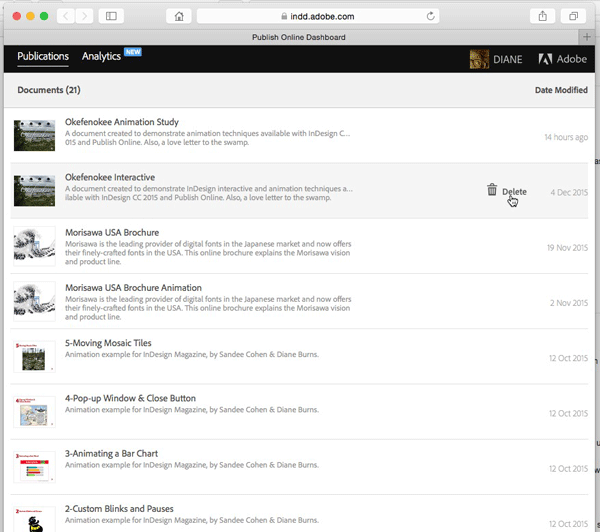Open the Safari share menu icon

click(x=542, y=16)
